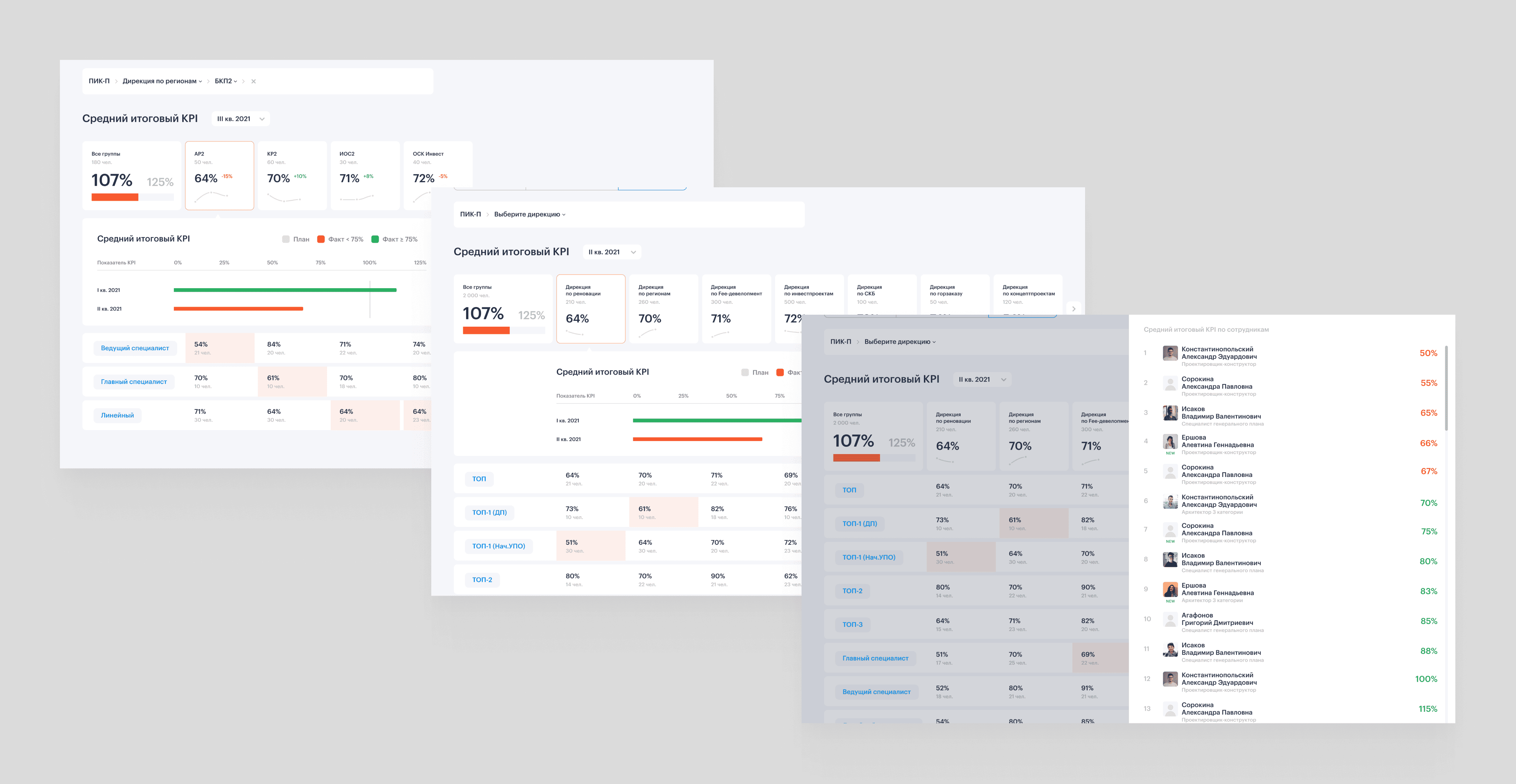Click the right arrow next to direction cards
The width and height of the screenshot is (1516, 784).
[1073, 309]
